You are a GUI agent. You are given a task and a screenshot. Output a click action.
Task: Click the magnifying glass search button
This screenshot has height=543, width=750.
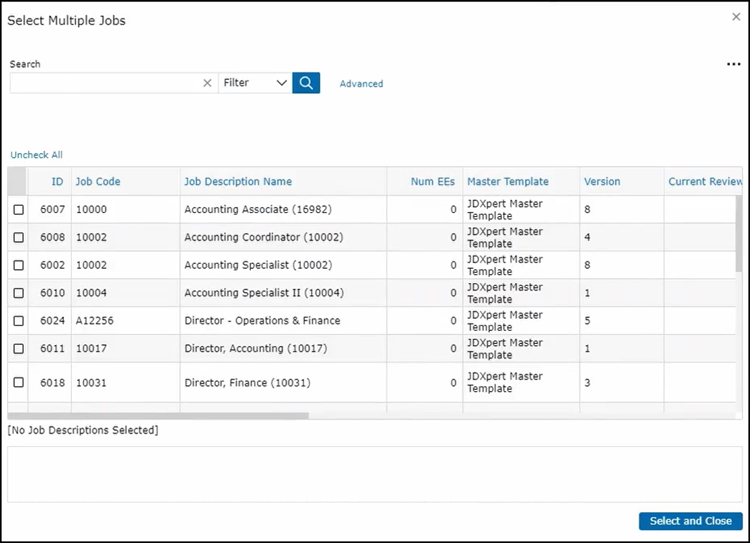click(306, 83)
